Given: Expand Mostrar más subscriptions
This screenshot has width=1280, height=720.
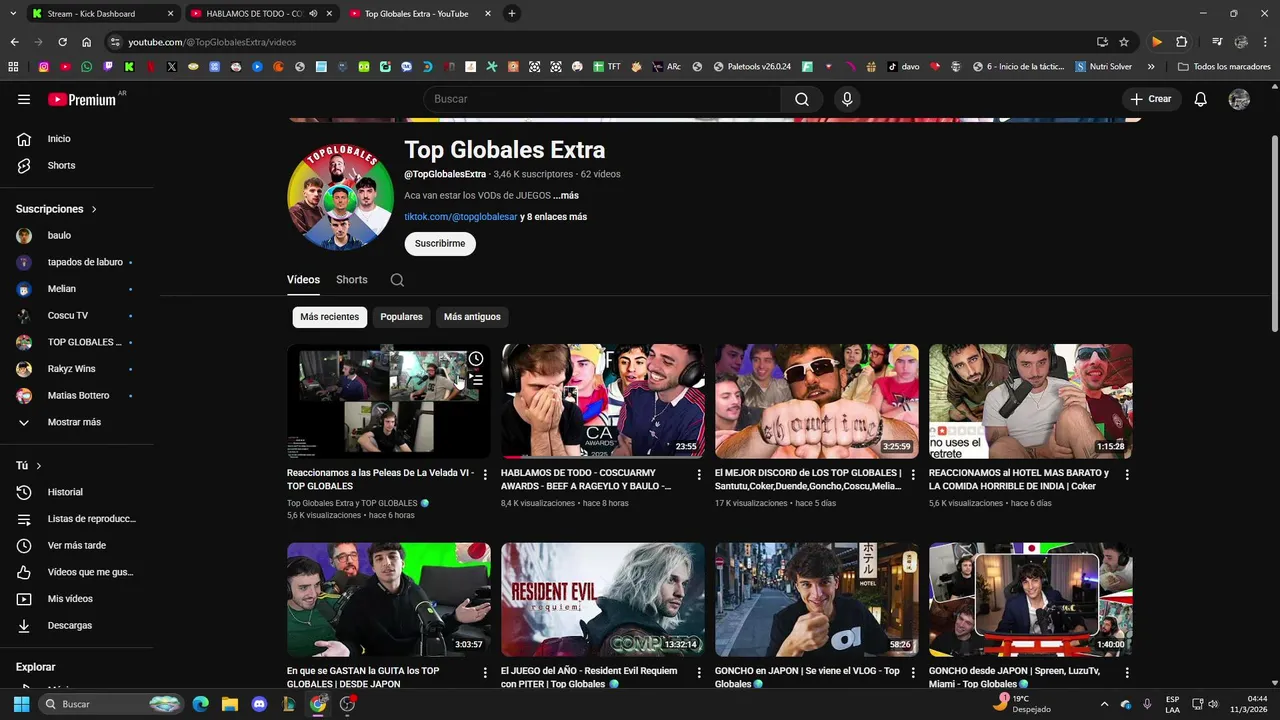Looking at the screenshot, I should click(x=74, y=422).
